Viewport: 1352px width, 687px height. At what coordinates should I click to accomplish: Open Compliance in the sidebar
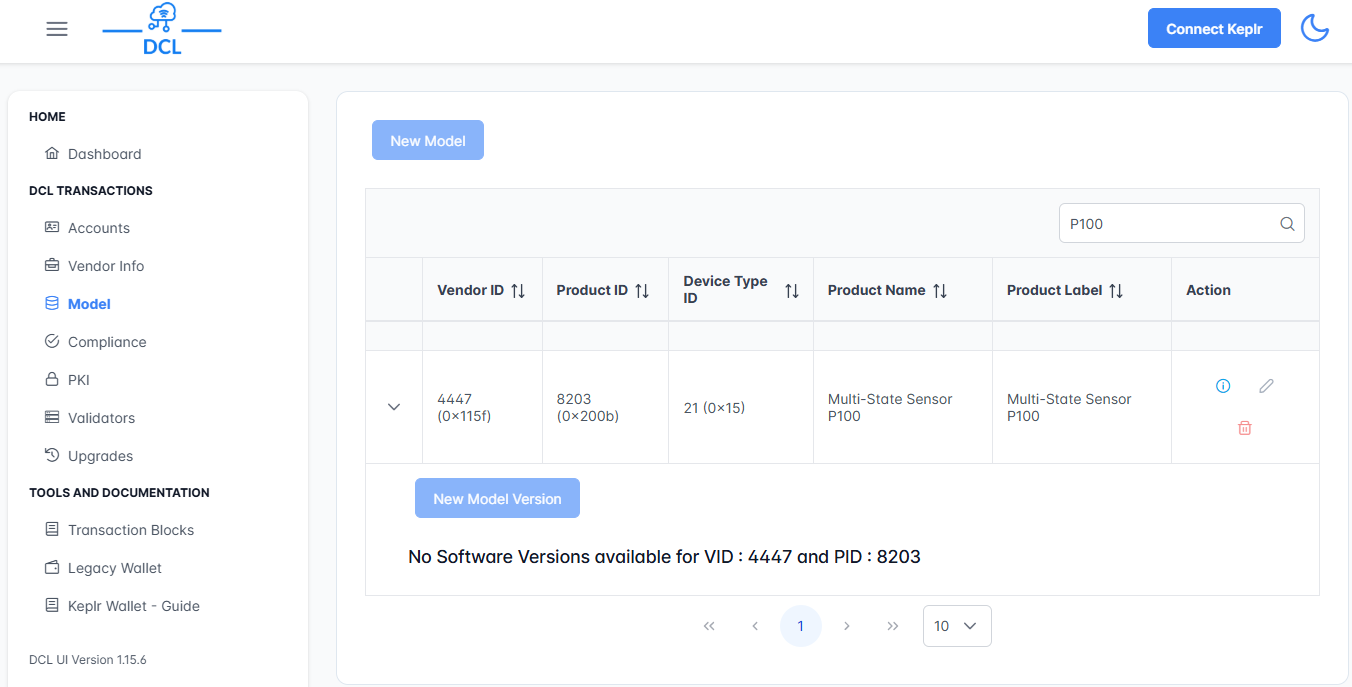point(106,342)
